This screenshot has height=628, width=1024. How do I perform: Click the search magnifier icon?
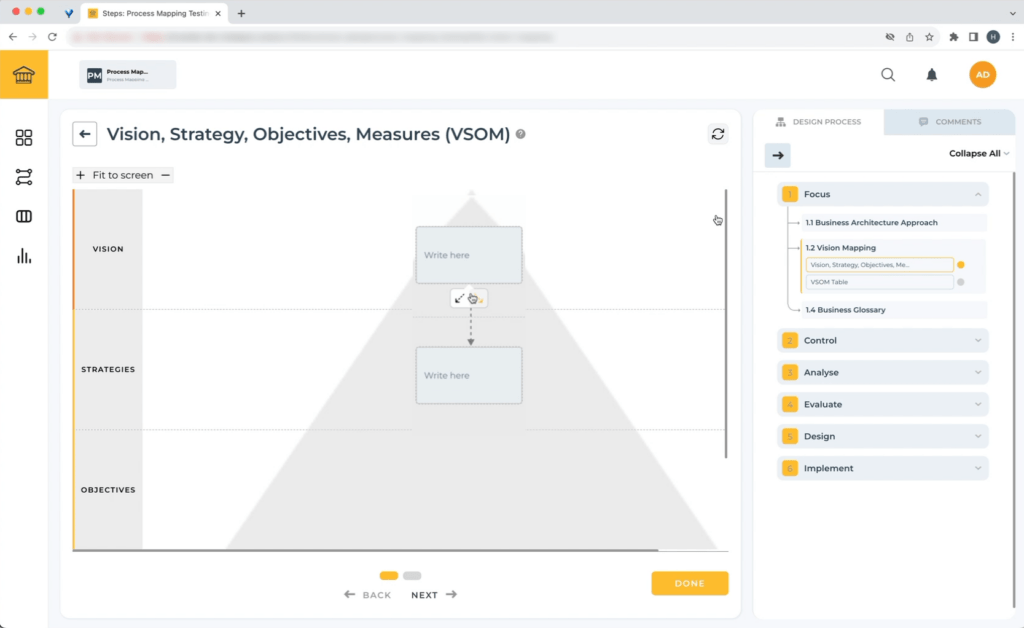[888, 75]
